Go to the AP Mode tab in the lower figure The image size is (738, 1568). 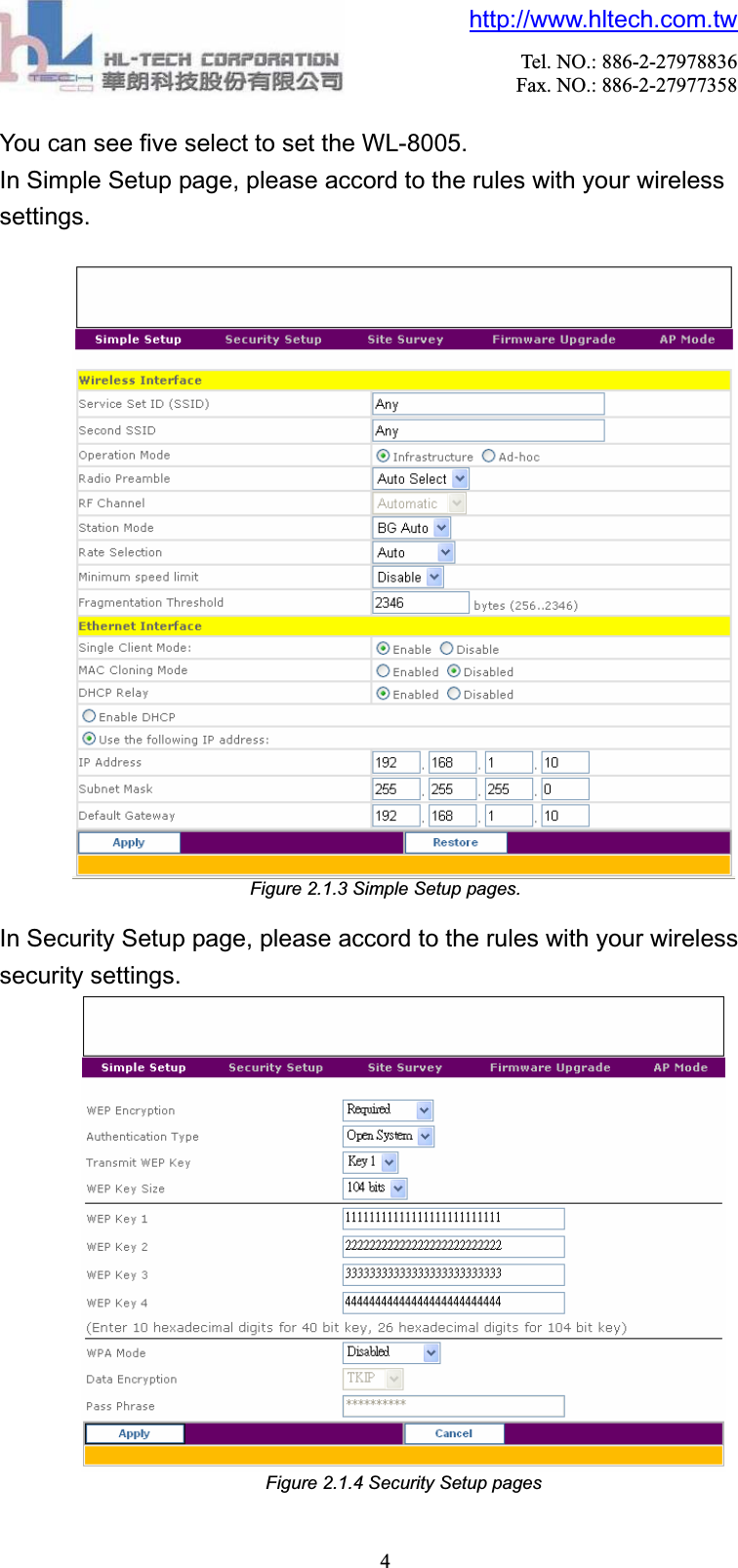[680, 1067]
